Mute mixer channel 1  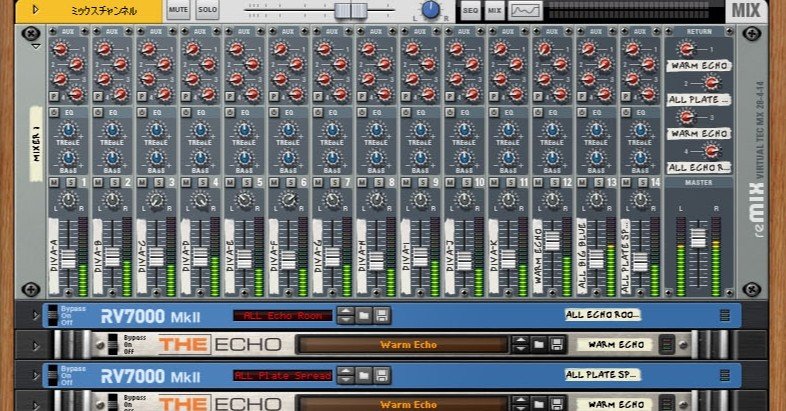click(x=54, y=182)
